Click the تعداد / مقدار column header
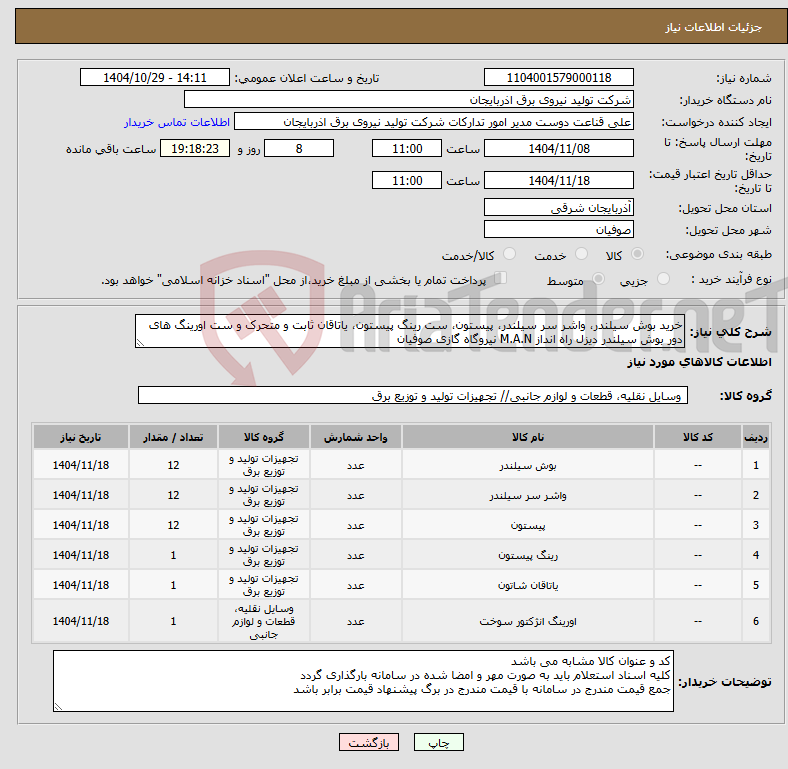788x769 pixels. (173, 437)
